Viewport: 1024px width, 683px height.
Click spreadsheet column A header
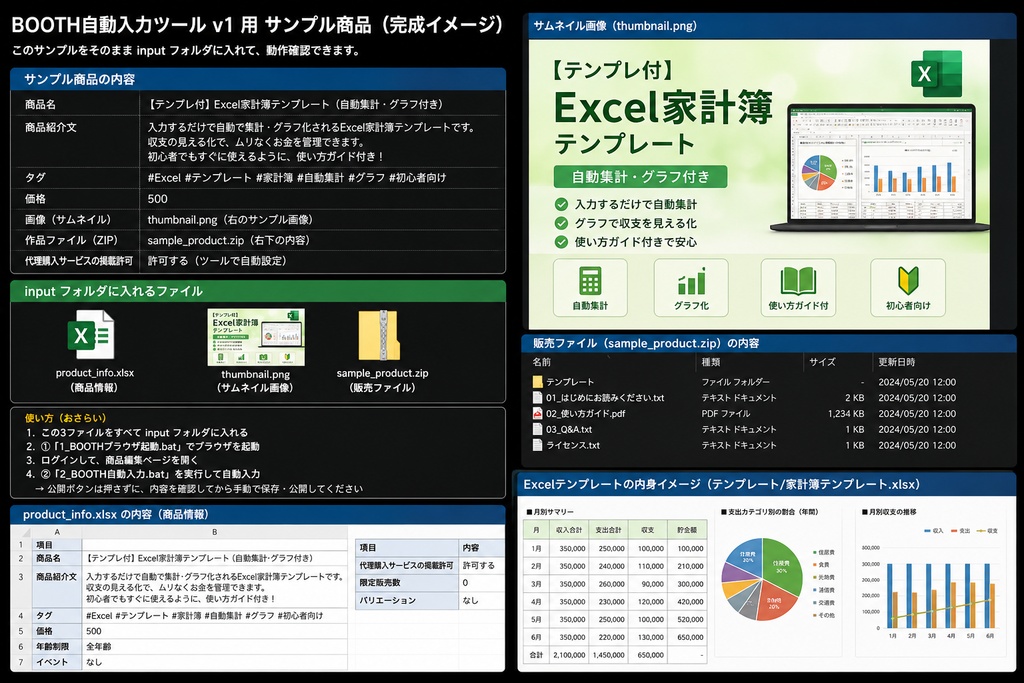point(57,532)
